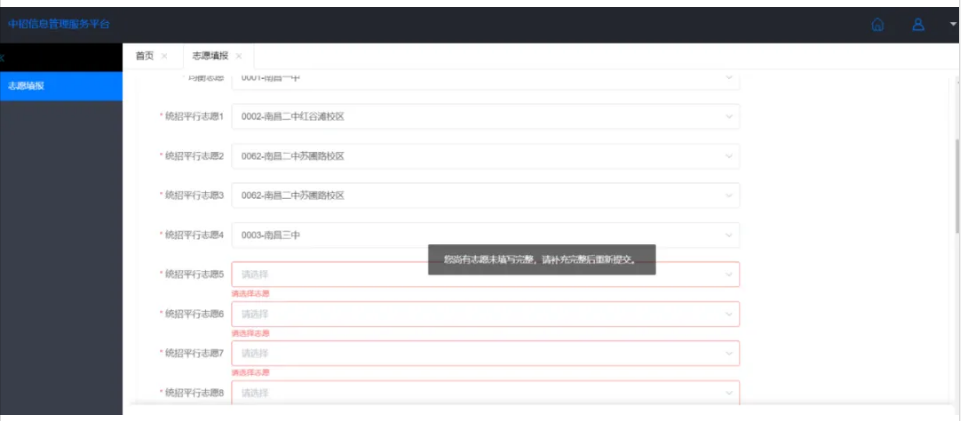
Task: Click the chevron arrow of 统招平行志愿4
Action: coord(729,235)
